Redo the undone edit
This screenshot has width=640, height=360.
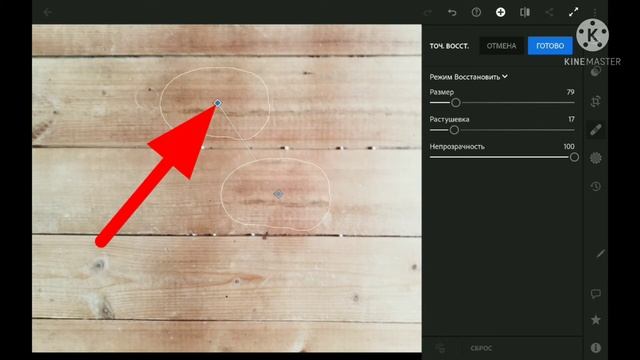click(427, 12)
